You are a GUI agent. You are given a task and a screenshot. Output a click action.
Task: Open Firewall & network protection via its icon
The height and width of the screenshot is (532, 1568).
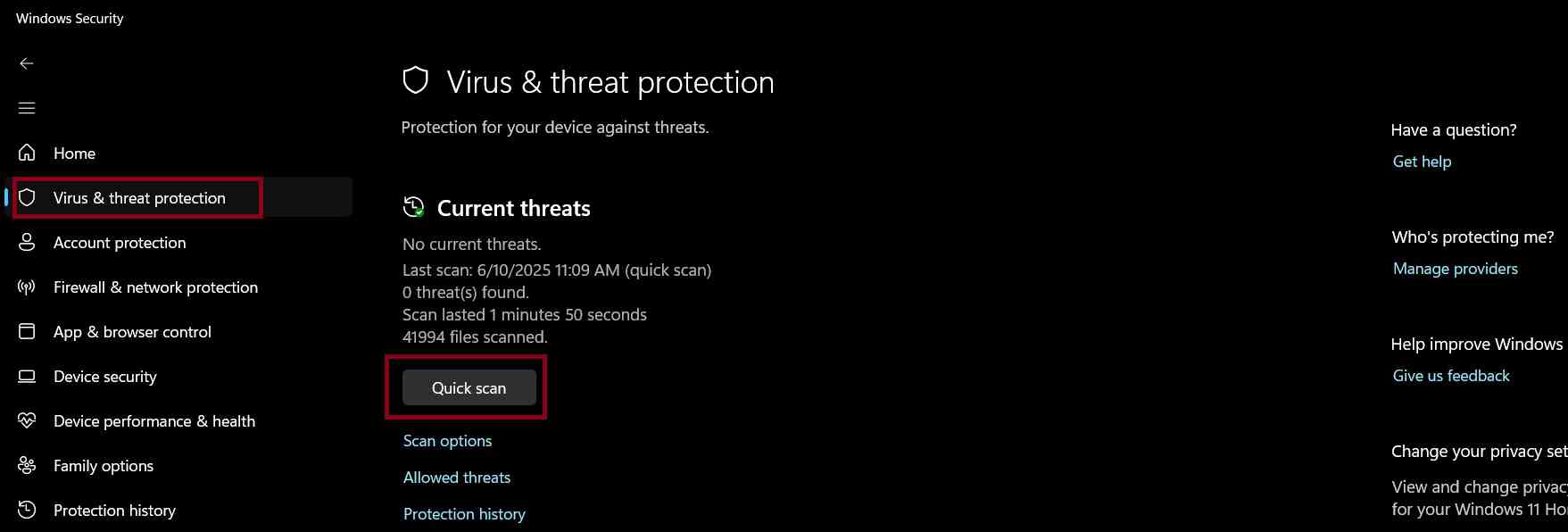tap(27, 287)
